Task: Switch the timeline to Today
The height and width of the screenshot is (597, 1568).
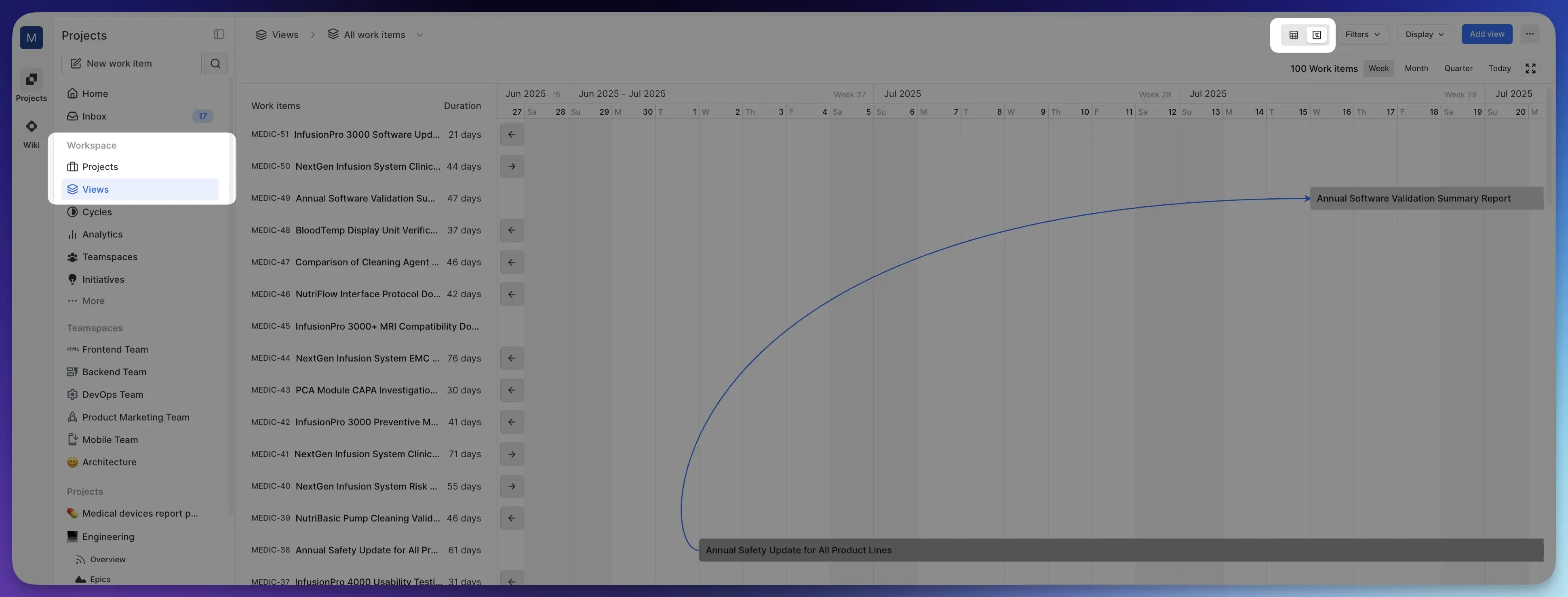Action: click(1499, 68)
